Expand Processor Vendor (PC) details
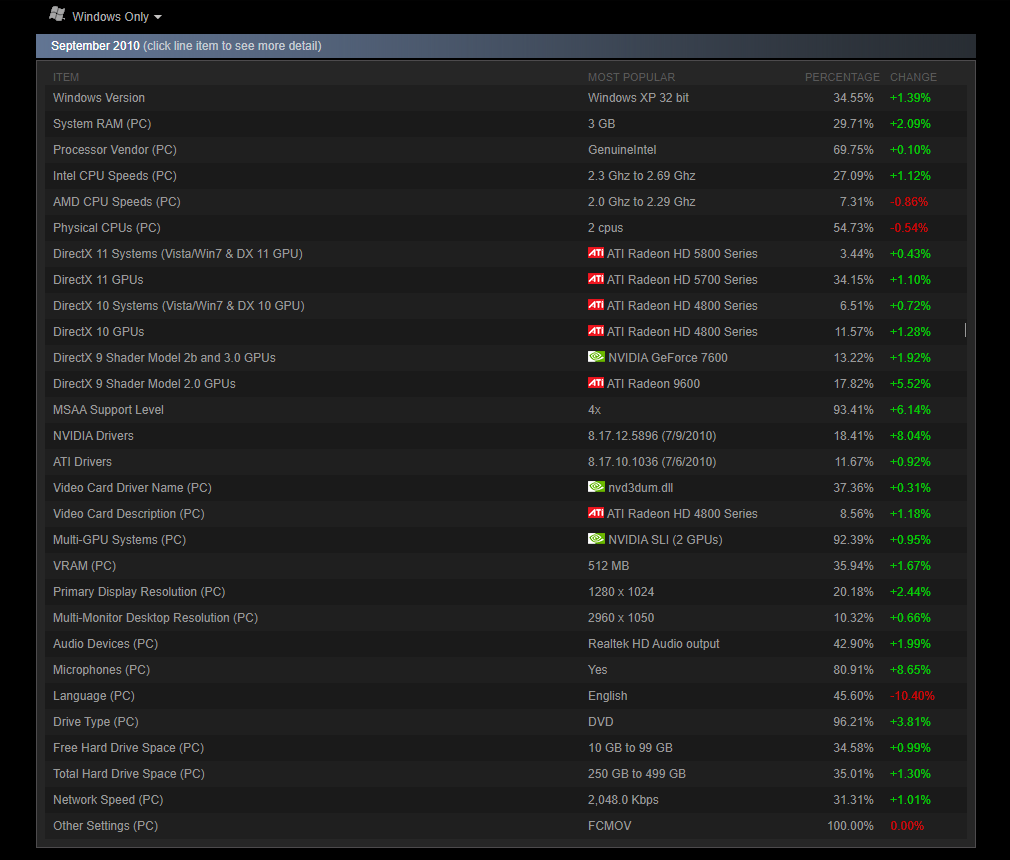Screen dimensions: 1010x860 (x=506, y=149)
